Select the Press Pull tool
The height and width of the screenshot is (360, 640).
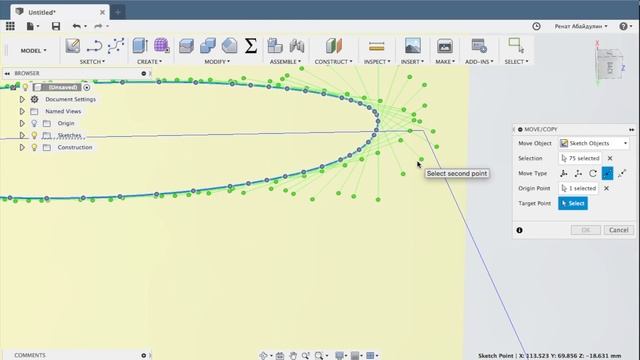186,46
